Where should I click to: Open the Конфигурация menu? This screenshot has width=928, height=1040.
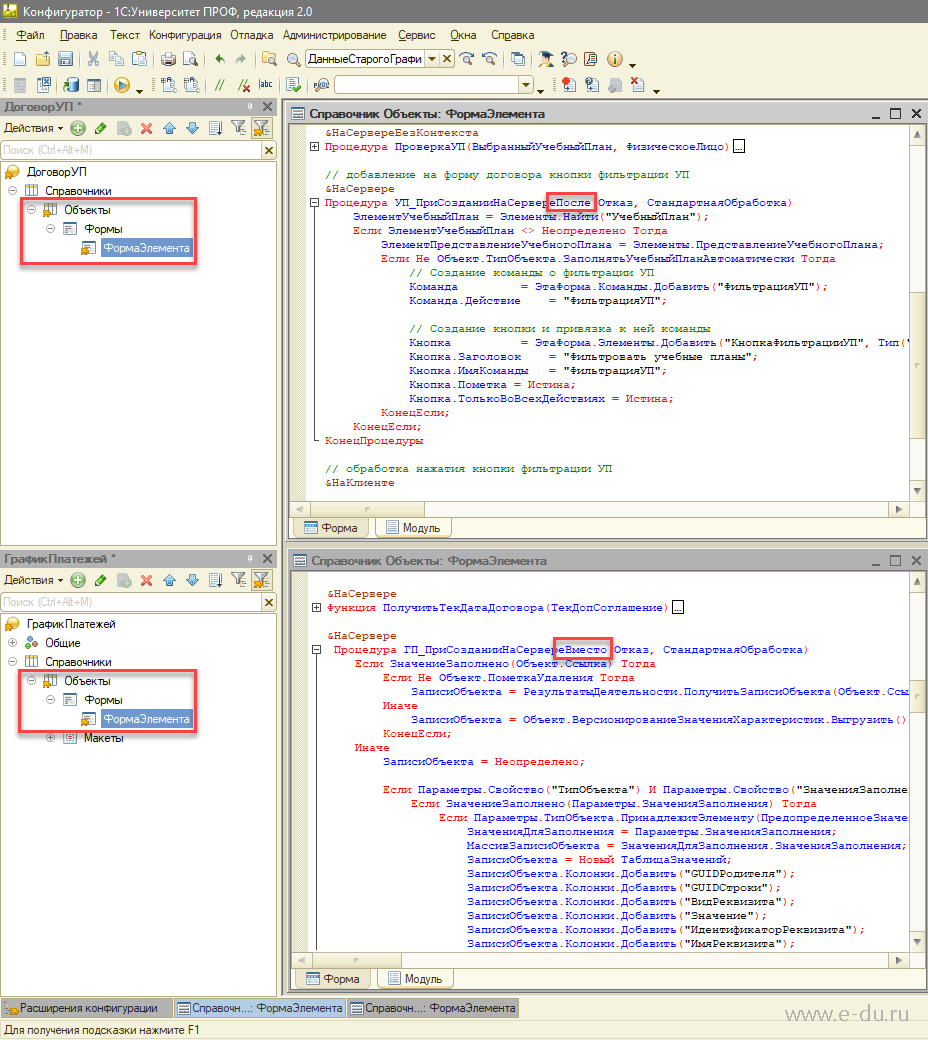pos(185,35)
